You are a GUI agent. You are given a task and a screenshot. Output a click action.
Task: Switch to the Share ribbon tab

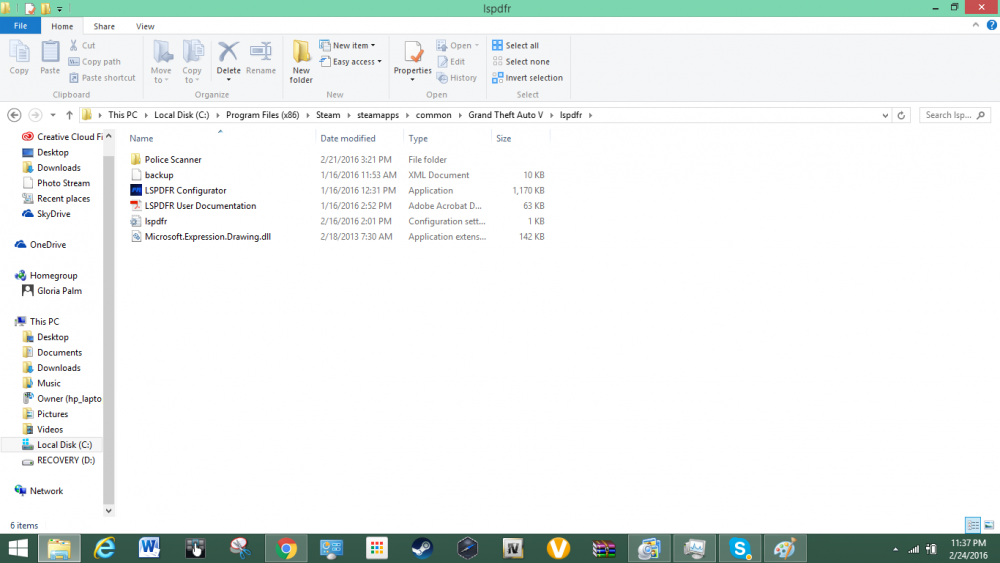point(104,26)
